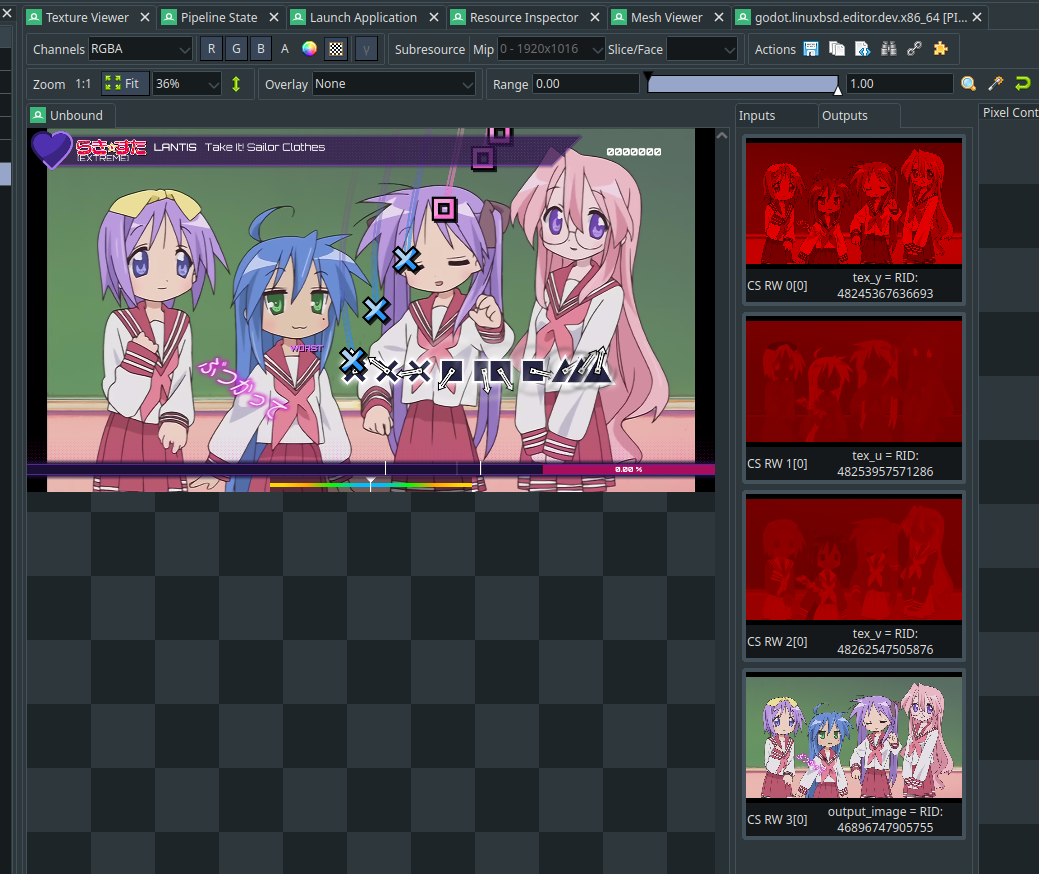1039x874 pixels.
Task: Click the Actions label
Action: 775,49
